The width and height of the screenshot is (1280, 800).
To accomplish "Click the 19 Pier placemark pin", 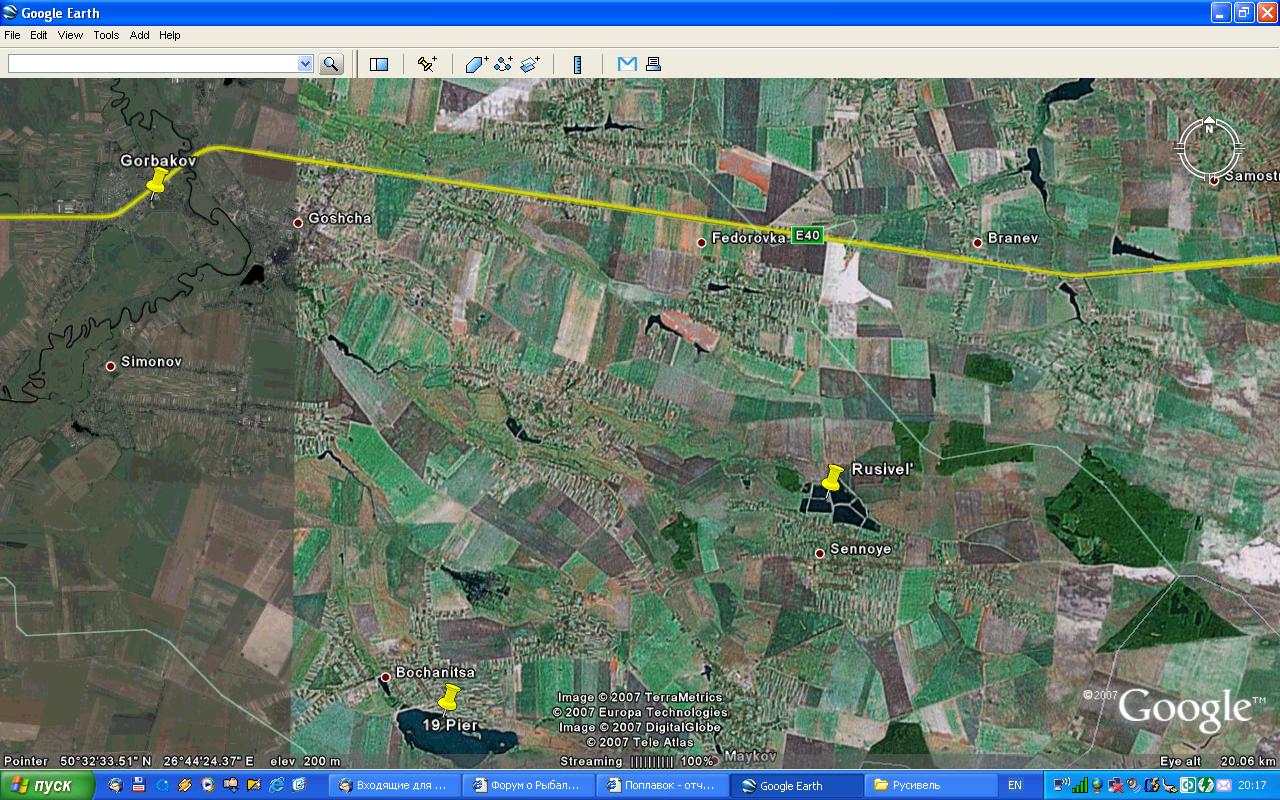I will (449, 698).
